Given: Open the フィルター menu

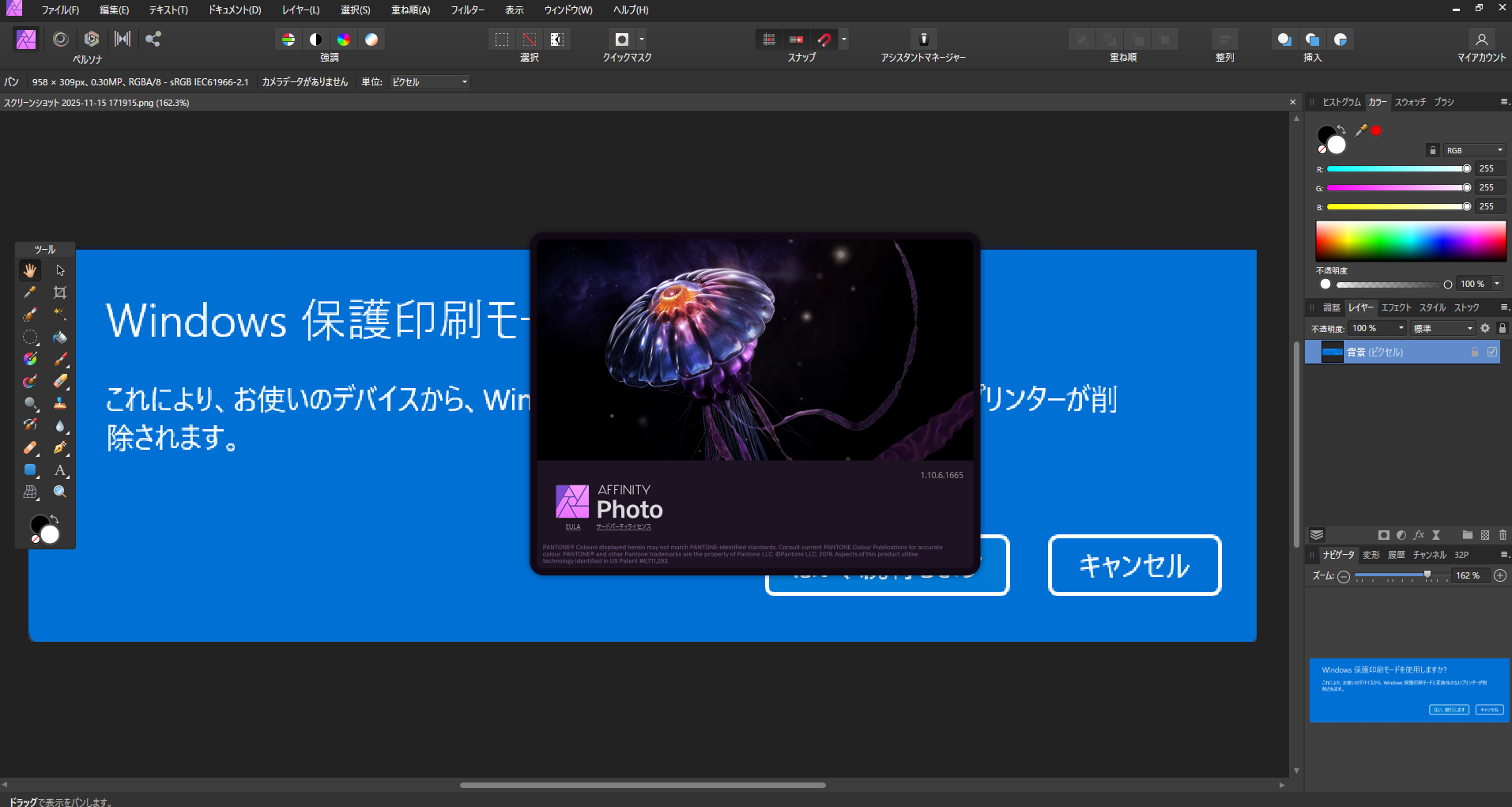Looking at the screenshot, I should pyautogui.click(x=467, y=10).
